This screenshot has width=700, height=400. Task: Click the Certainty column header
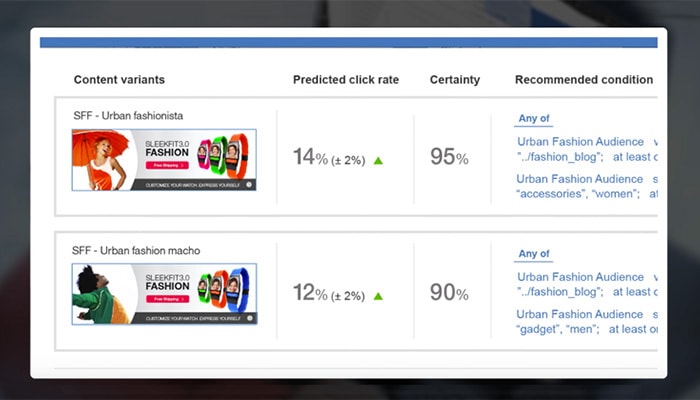tap(454, 80)
